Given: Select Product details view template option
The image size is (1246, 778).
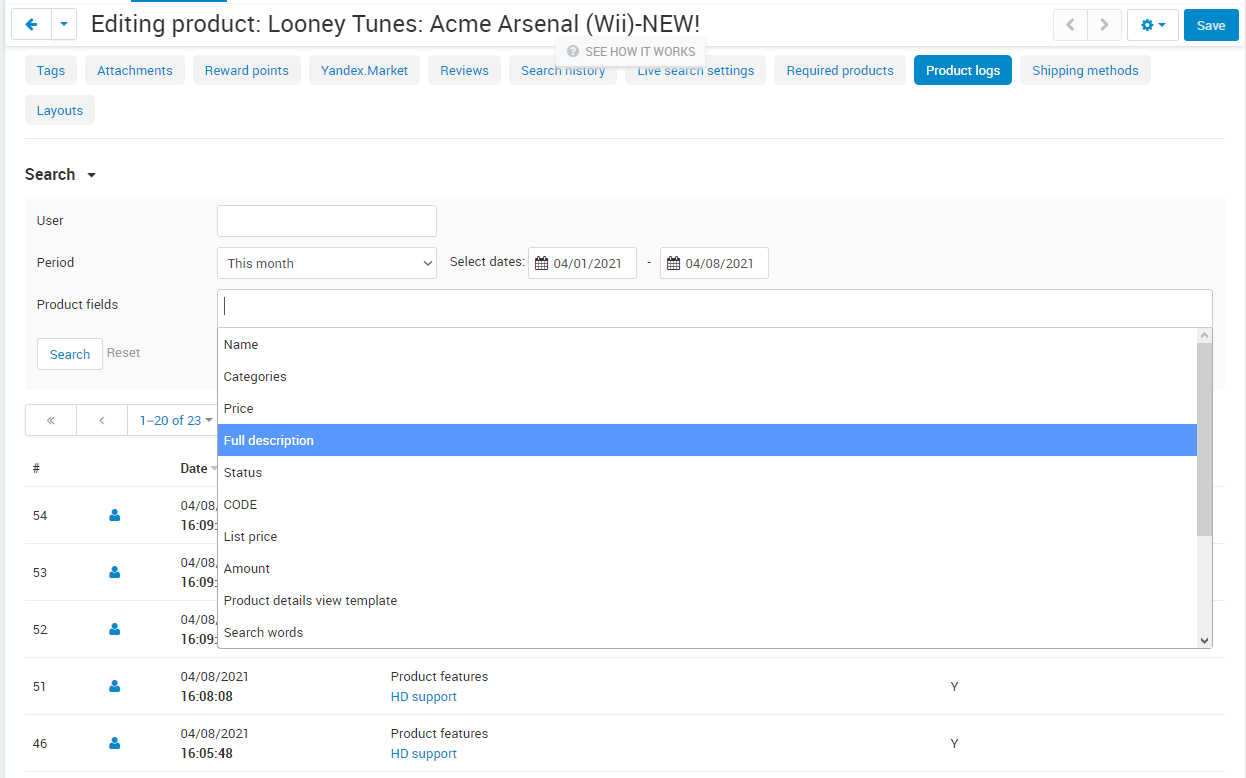Looking at the screenshot, I should click(x=707, y=601).
